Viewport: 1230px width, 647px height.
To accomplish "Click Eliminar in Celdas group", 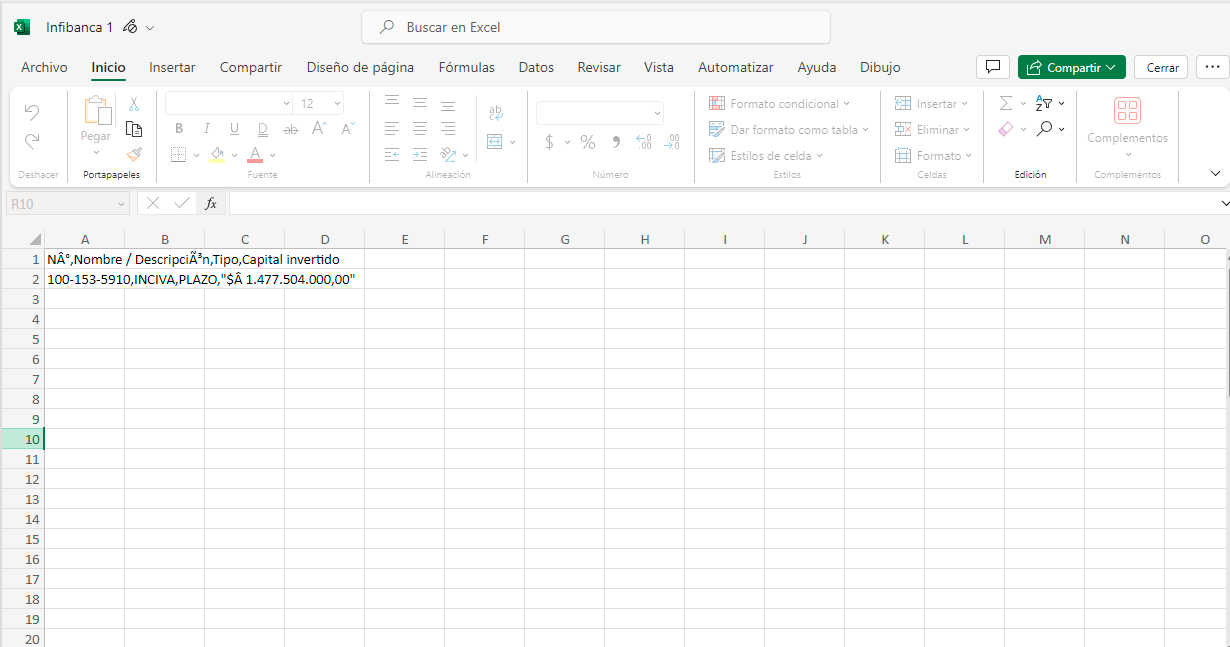I will [932, 130].
